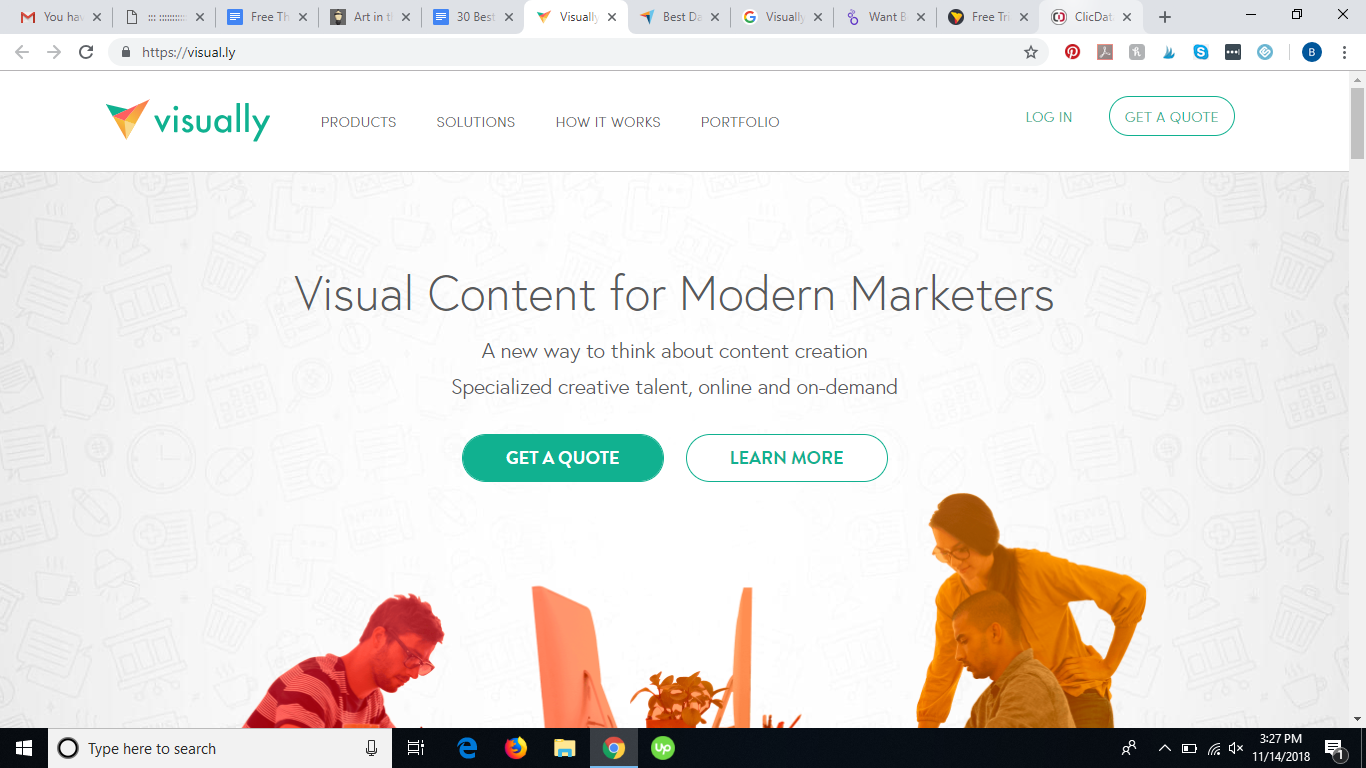Open the Upwork app in the taskbar
Viewport: 1366px width, 768px height.
662,748
